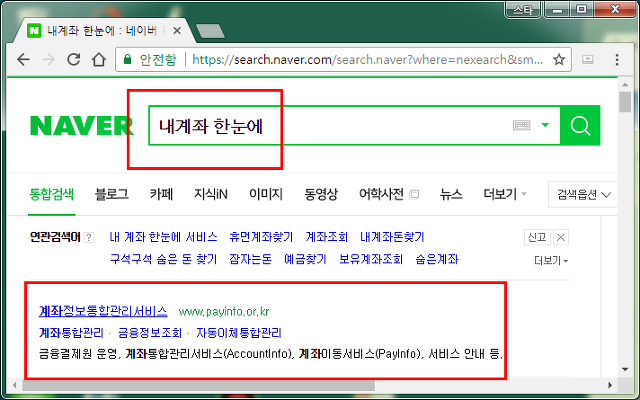Click related search 보유계좌조회
This screenshot has width=640, height=400.
[x=371, y=259]
